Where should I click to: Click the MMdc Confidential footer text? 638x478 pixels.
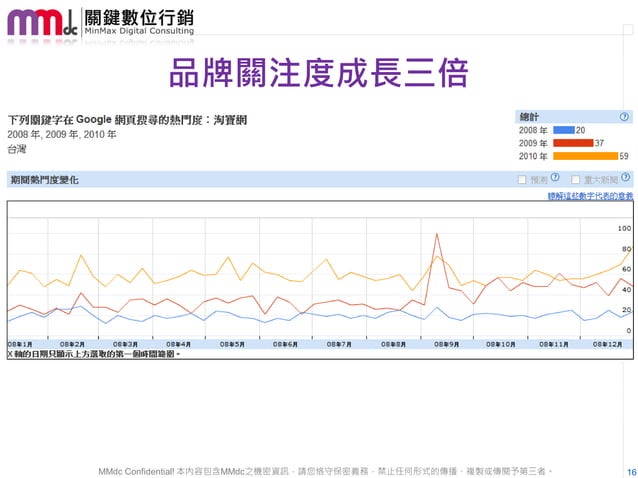[325, 471]
